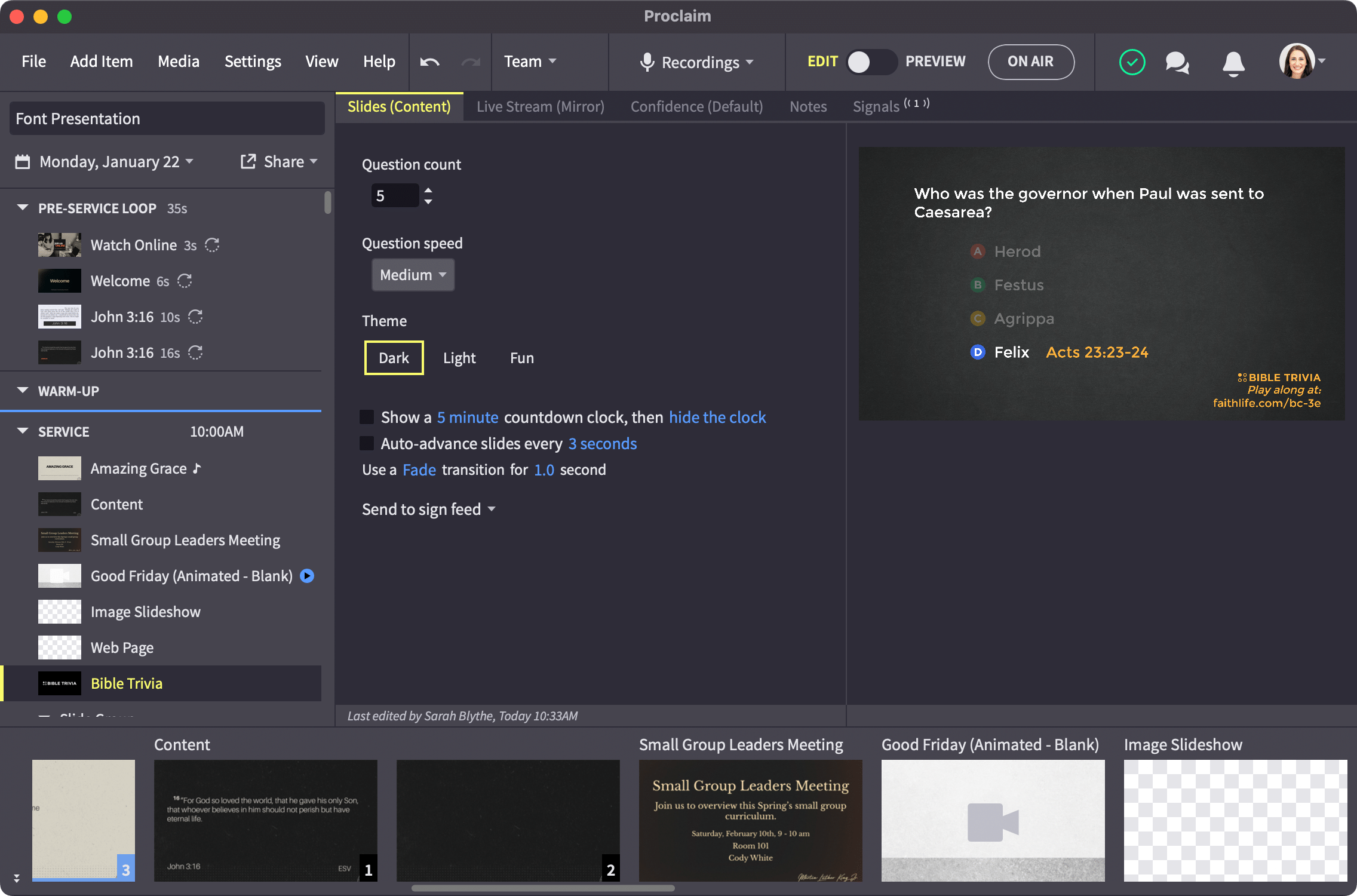This screenshot has width=1357, height=896.
Task: Click the ON AIR button
Action: 1031,62
